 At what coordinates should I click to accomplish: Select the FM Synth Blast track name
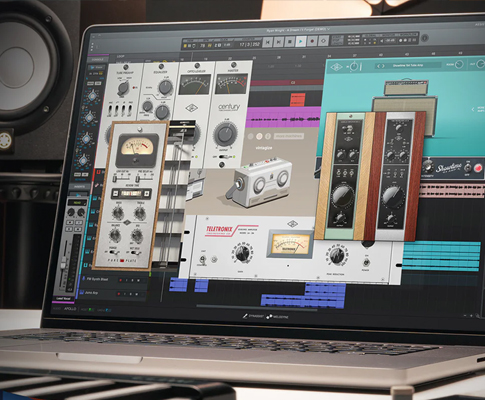coord(97,279)
